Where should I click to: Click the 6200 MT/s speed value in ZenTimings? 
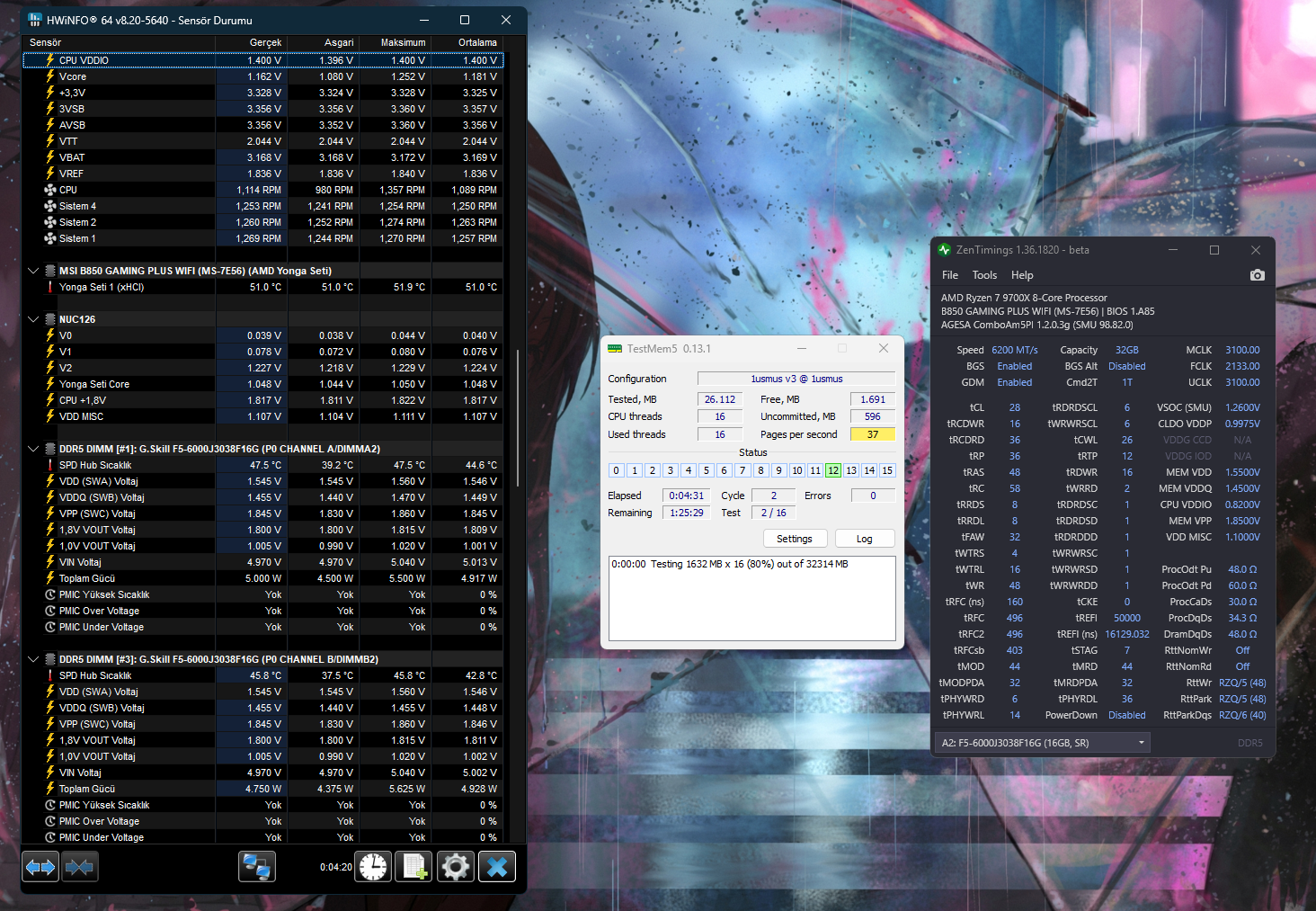1015,350
